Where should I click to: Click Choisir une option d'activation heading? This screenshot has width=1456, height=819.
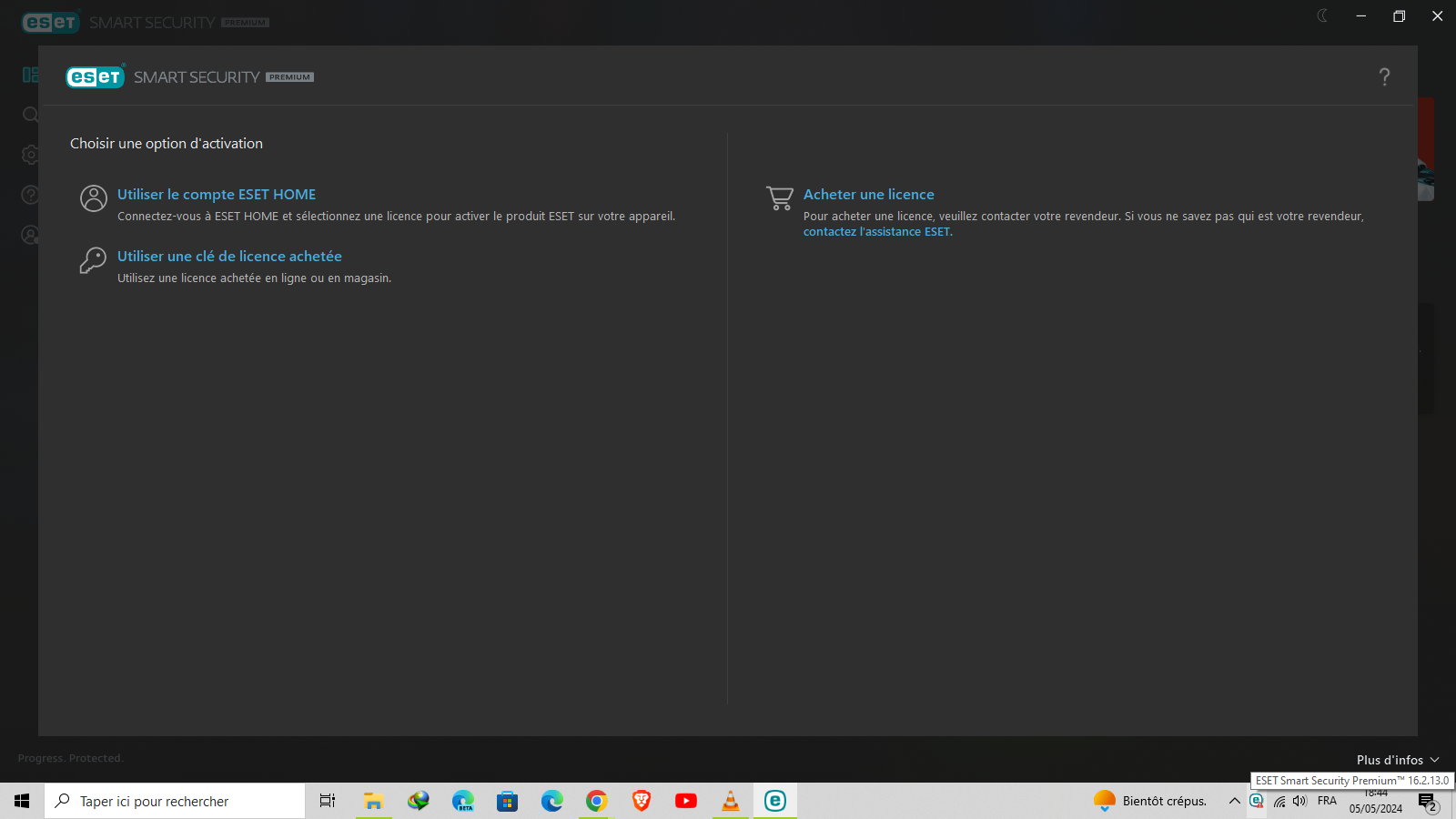click(x=167, y=144)
